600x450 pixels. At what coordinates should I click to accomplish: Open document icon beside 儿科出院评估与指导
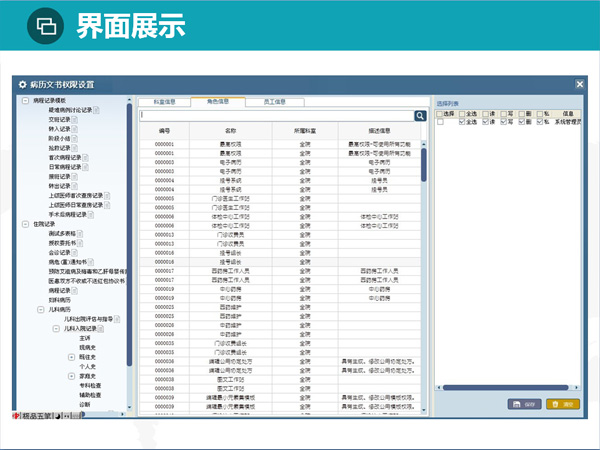pos(117,319)
